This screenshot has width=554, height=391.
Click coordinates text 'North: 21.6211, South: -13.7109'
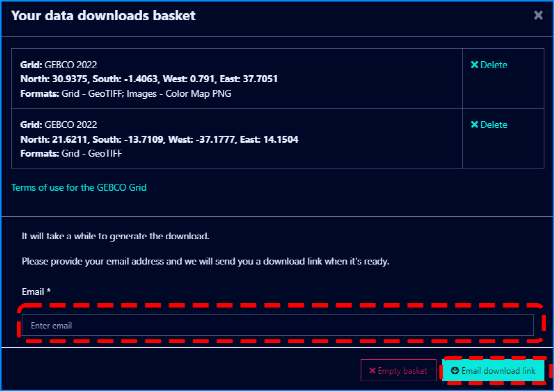(x=92, y=140)
